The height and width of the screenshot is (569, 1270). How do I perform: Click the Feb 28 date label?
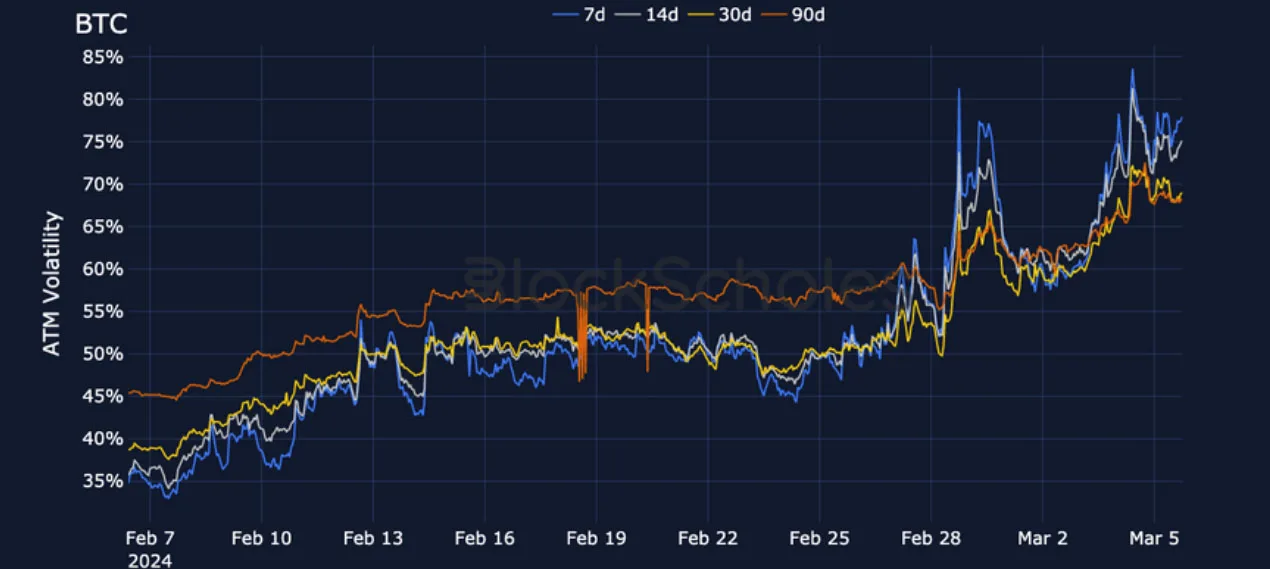point(931,538)
